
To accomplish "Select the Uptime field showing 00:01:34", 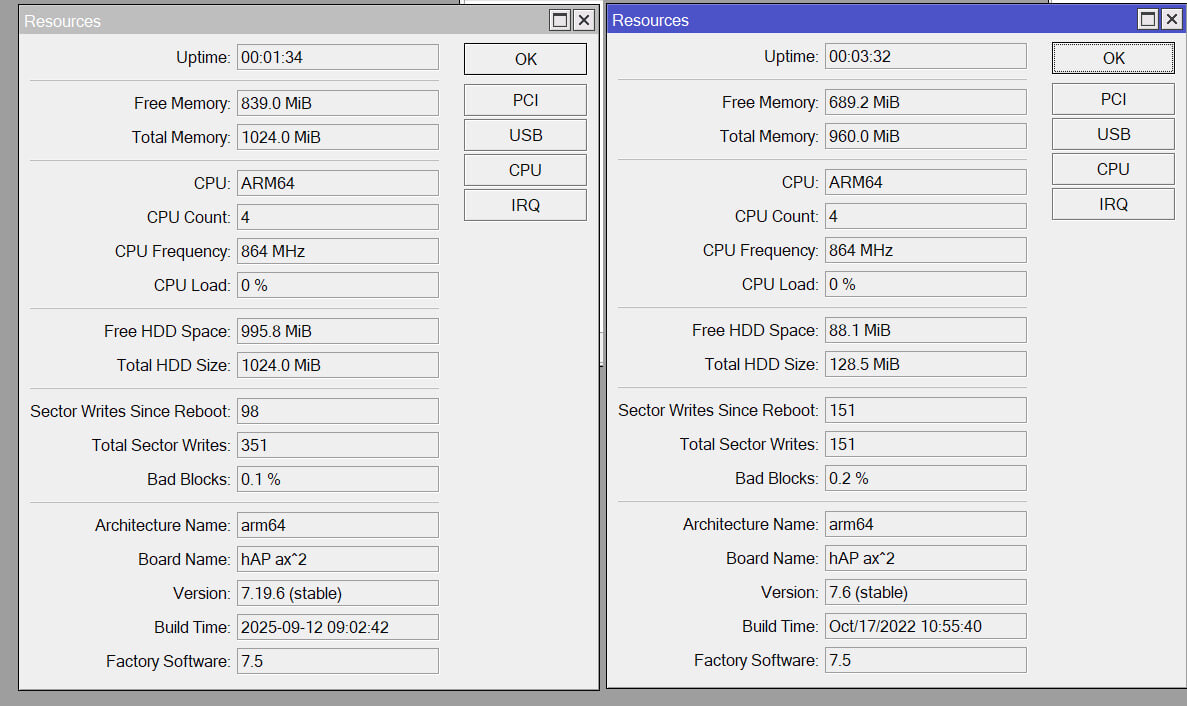I will click(x=338, y=58).
